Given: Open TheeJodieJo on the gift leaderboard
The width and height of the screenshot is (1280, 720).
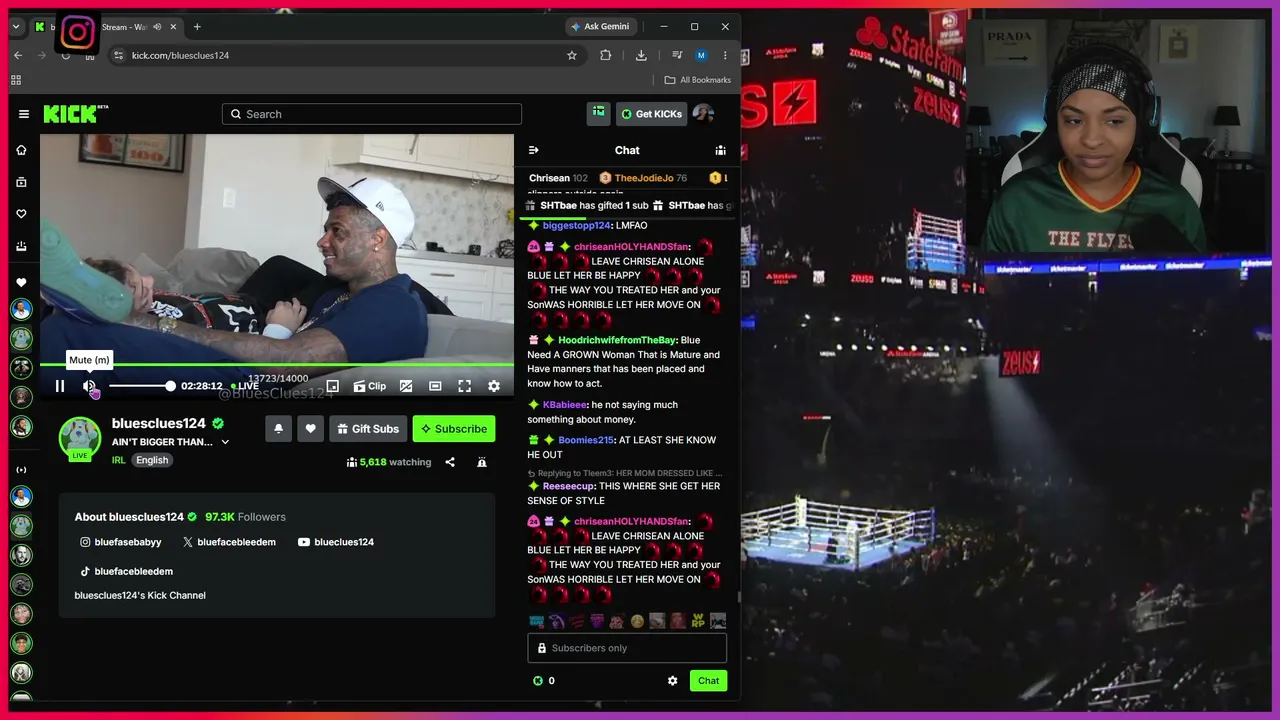Looking at the screenshot, I should coord(643,178).
